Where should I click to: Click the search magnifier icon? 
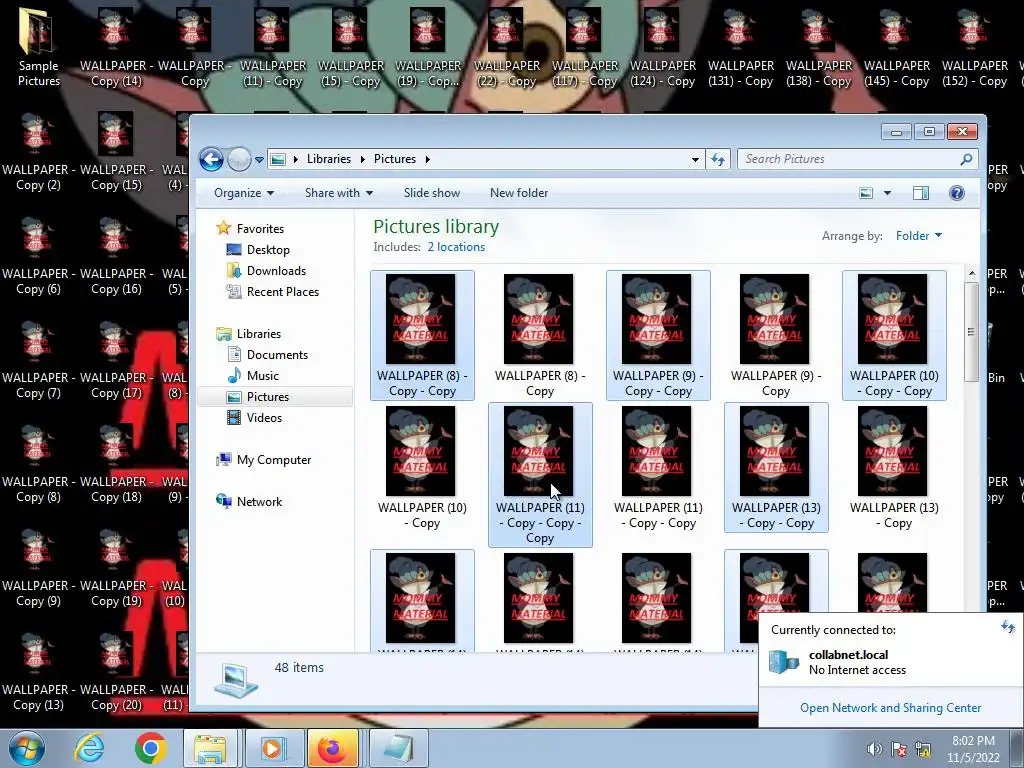point(966,159)
